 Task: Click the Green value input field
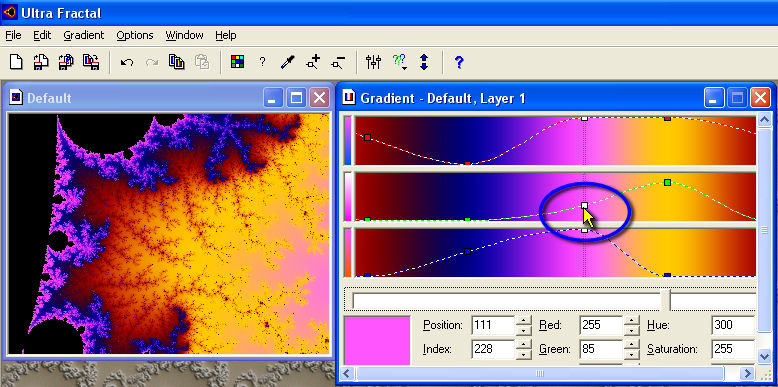pyautogui.click(x=601, y=349)
